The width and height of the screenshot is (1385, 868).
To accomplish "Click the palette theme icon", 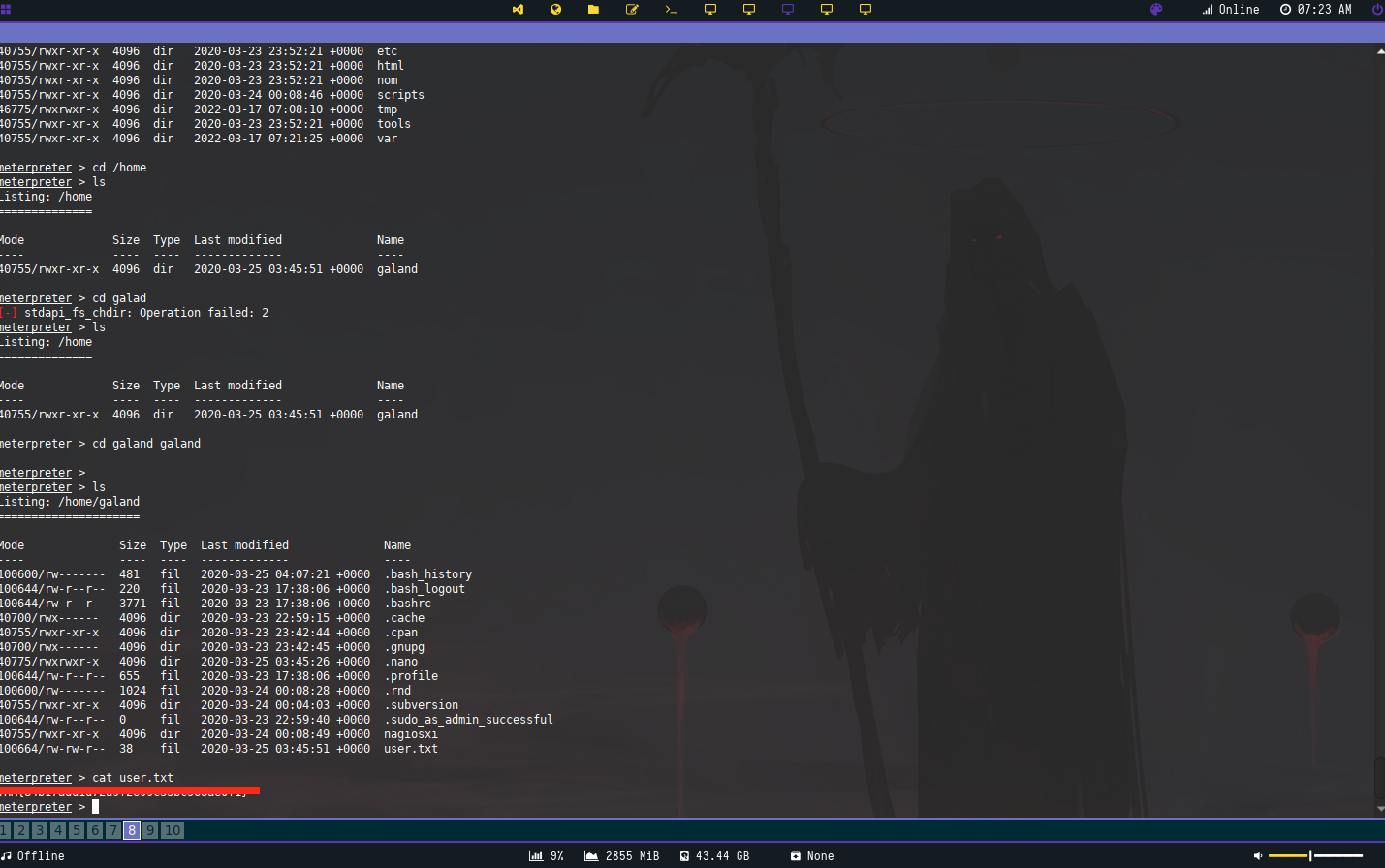I will tap(1156, 9).
